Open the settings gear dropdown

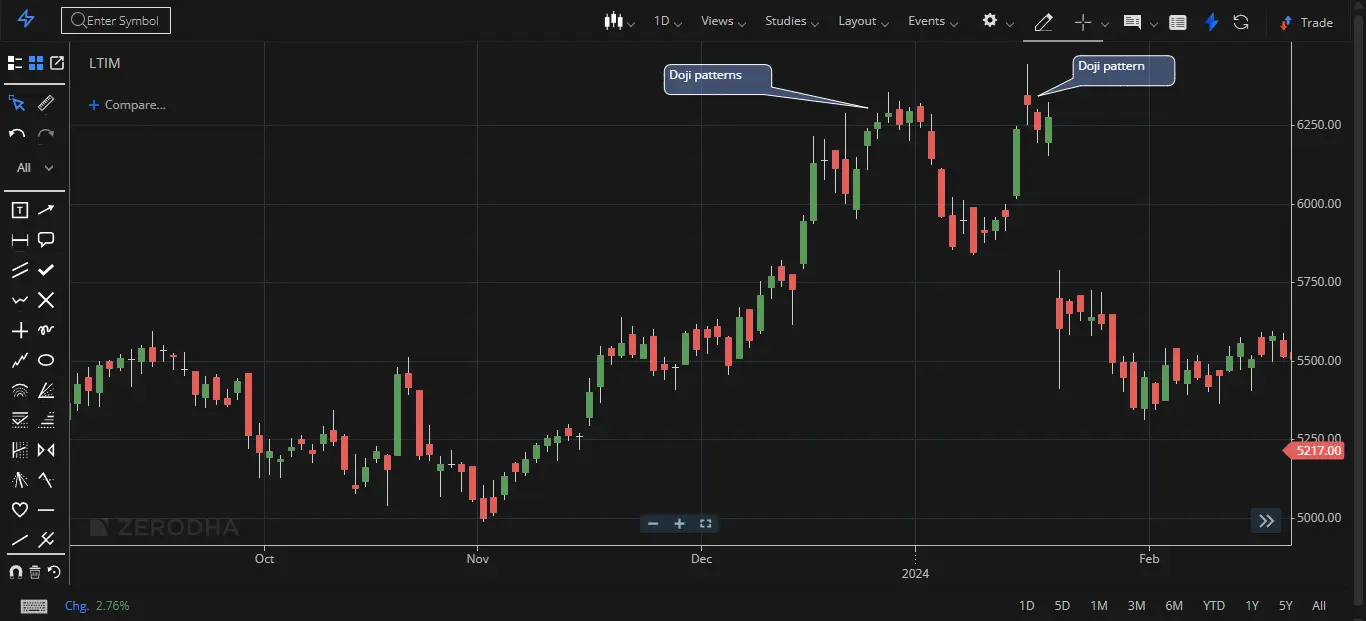[x=998, y=21]
